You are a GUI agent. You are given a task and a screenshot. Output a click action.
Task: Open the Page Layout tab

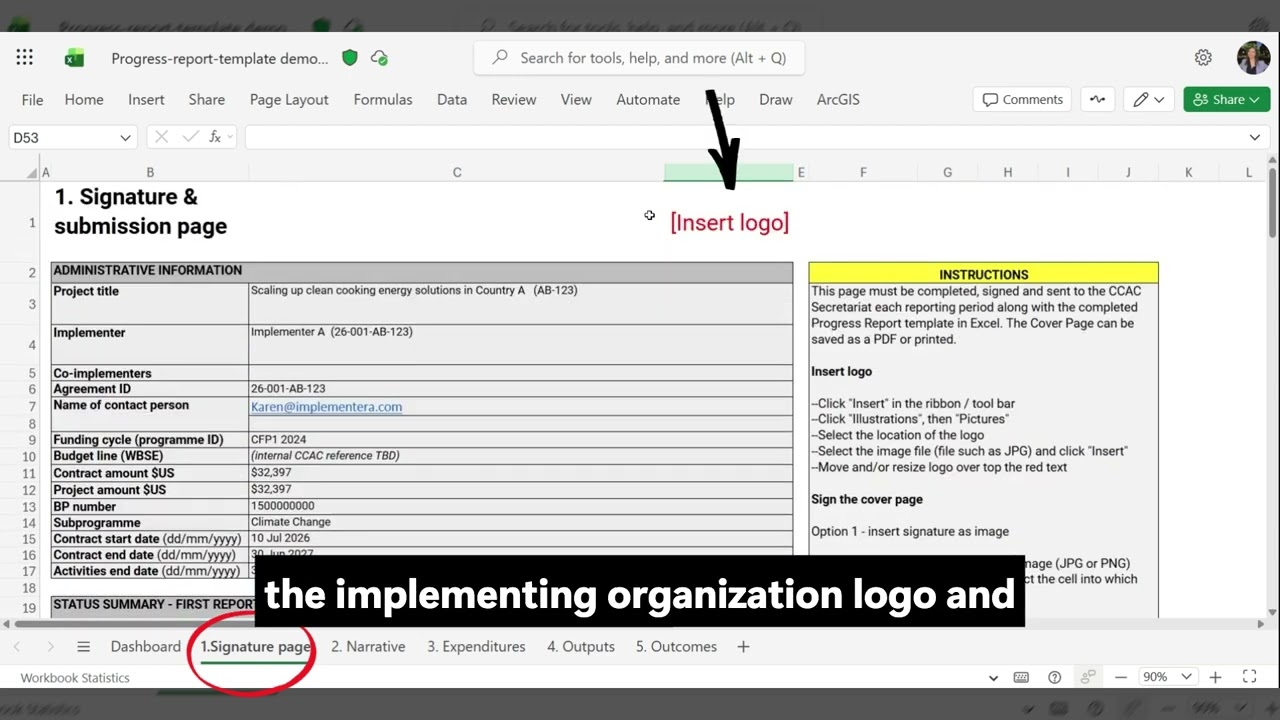[x=289, y=99]
